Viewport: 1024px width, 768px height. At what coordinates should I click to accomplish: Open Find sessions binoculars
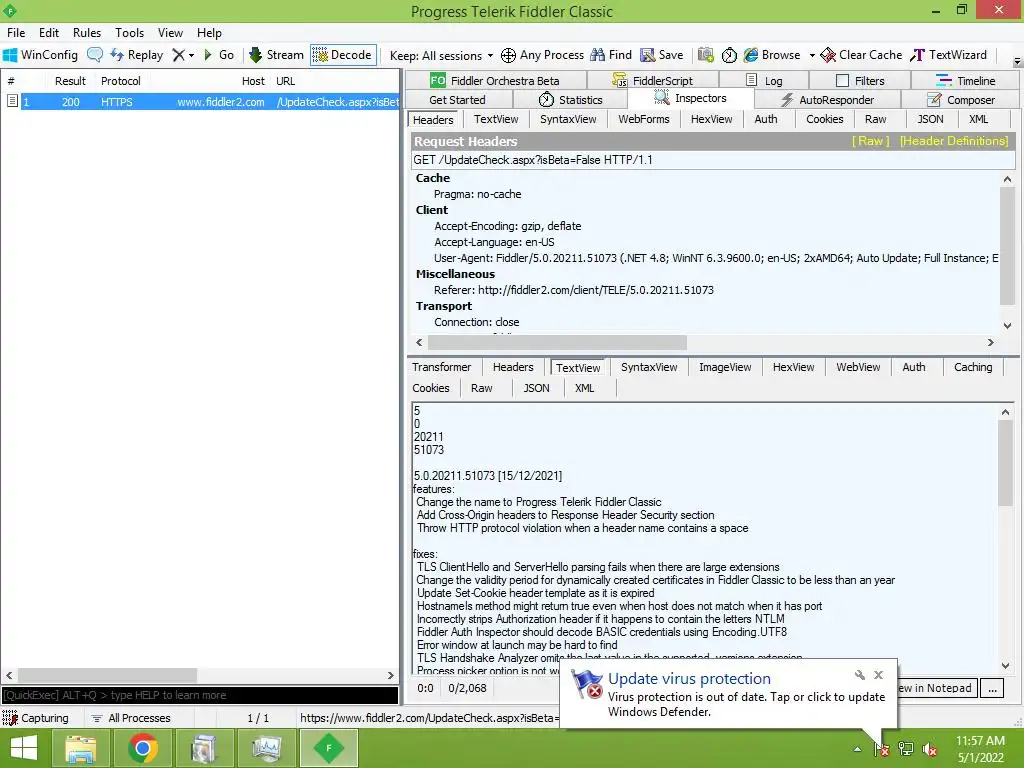pyautogui.click(x=611, y=55)
